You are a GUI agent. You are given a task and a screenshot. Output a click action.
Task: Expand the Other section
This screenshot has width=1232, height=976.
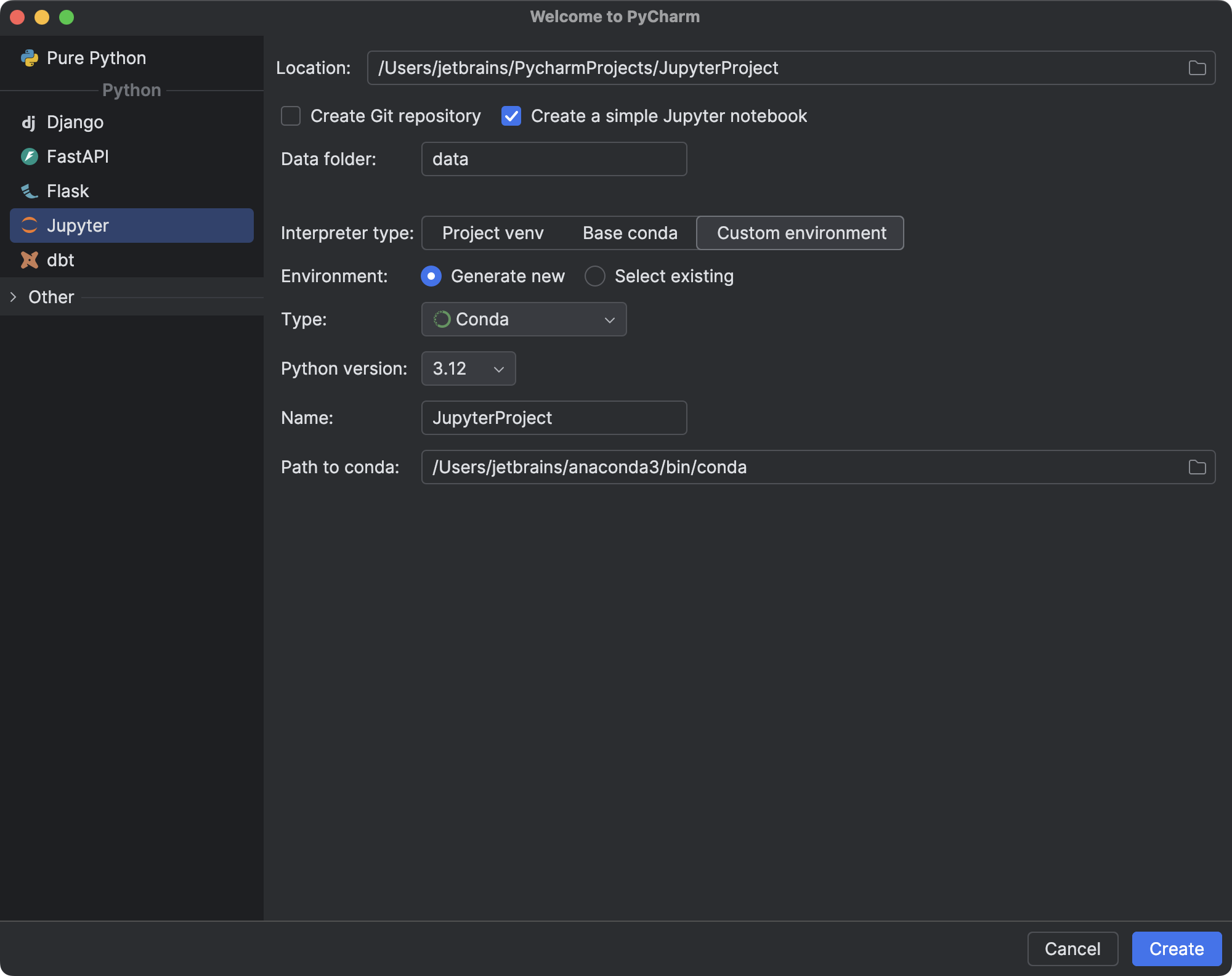[14, 297]
